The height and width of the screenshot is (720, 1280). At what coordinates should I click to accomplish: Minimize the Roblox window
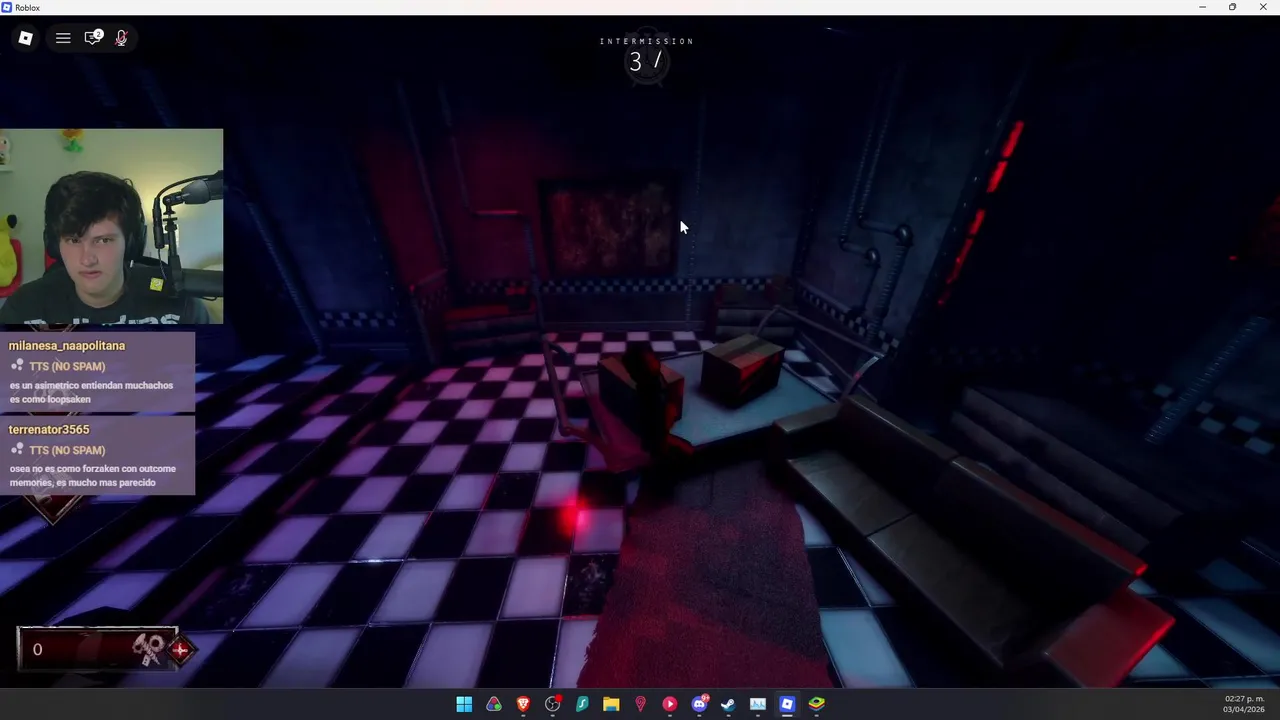coord(1203,7)
